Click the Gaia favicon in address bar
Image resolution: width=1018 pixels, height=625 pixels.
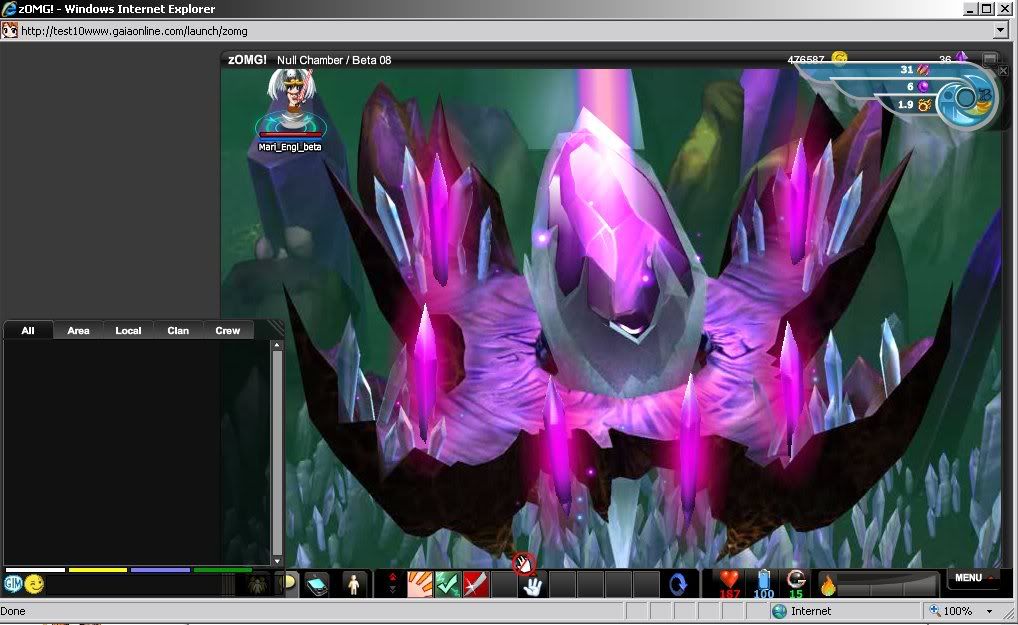10,31
